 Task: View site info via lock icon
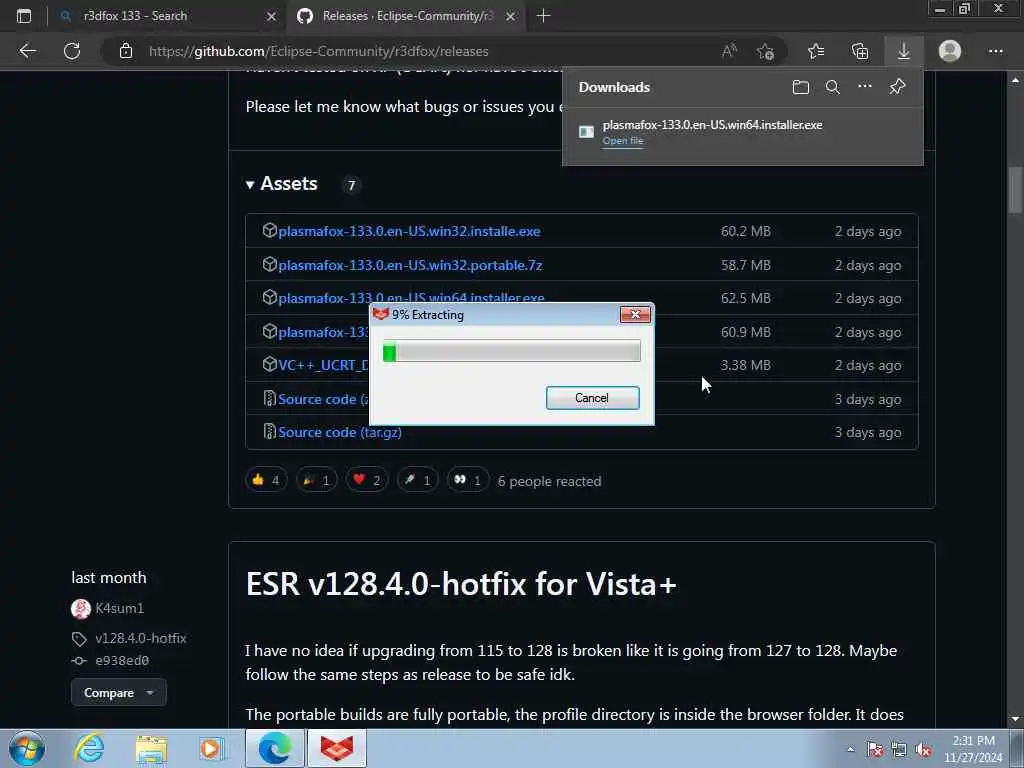pos(126,51)
